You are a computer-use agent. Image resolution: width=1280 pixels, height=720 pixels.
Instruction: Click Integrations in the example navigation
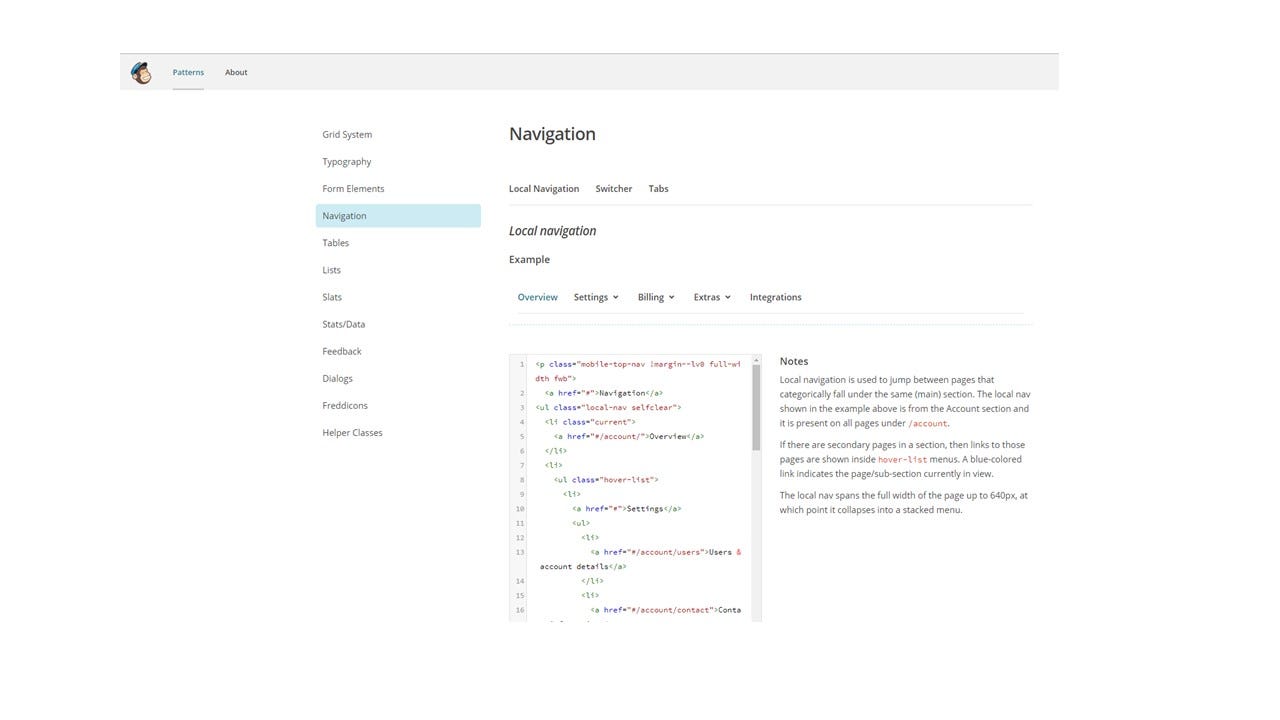(774, 296)
